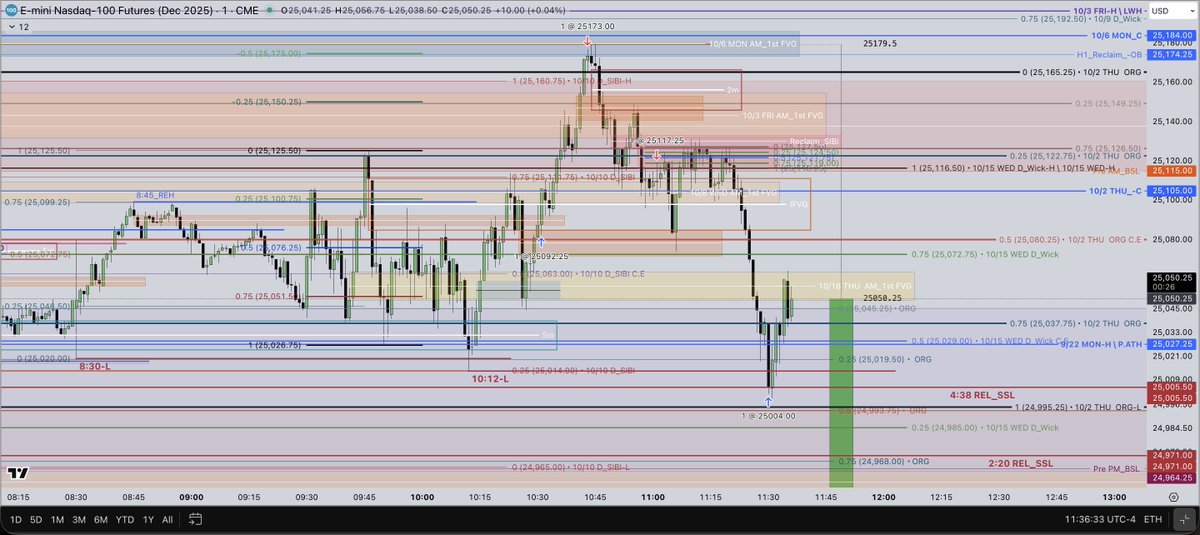Click the E-mini Nasdaq-100 Futures symbol title

[x=139, y=9]
